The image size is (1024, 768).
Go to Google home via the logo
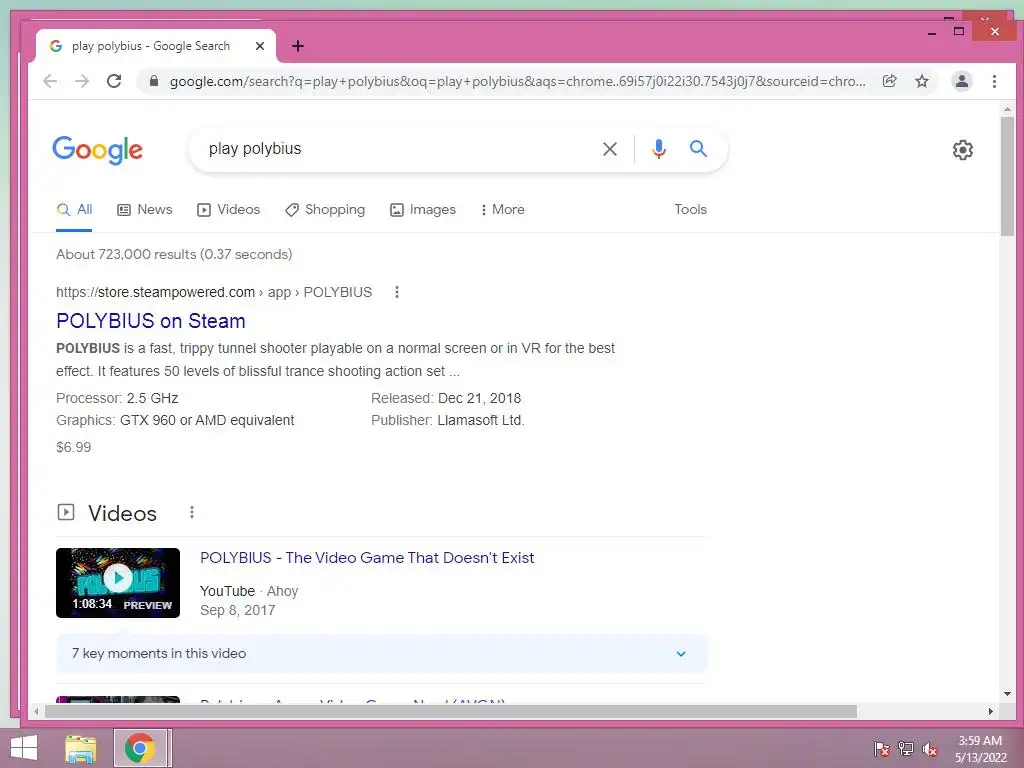[97, 150]
